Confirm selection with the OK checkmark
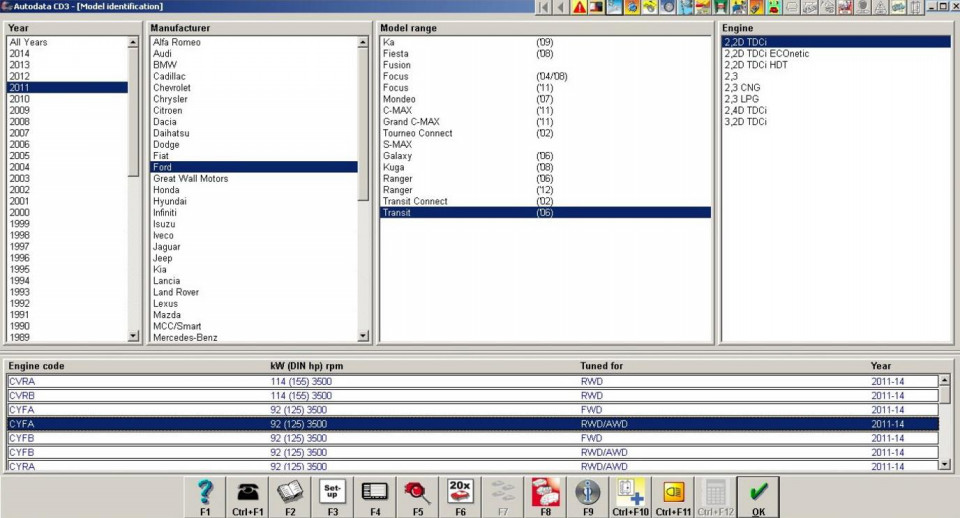Screen dimensions: 960x518 pyautogui.click(x=758, y=497)
